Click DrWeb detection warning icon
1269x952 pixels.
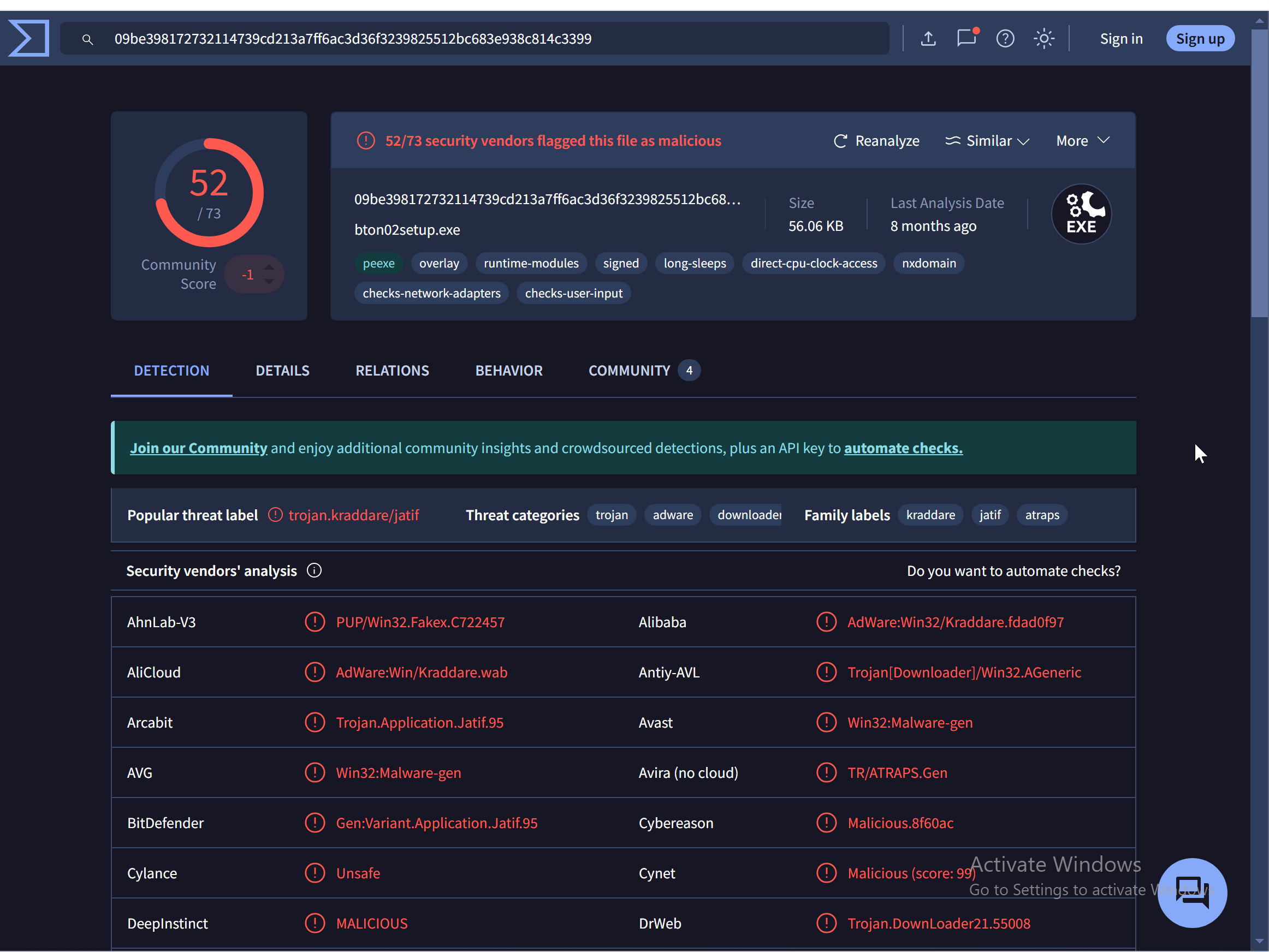(826, 923)
